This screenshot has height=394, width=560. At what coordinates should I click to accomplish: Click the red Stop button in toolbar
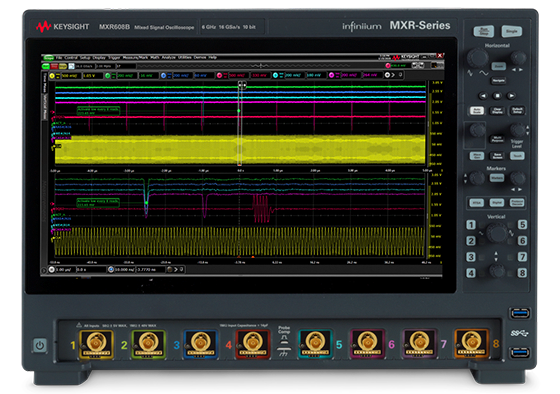tap(54, 66)
